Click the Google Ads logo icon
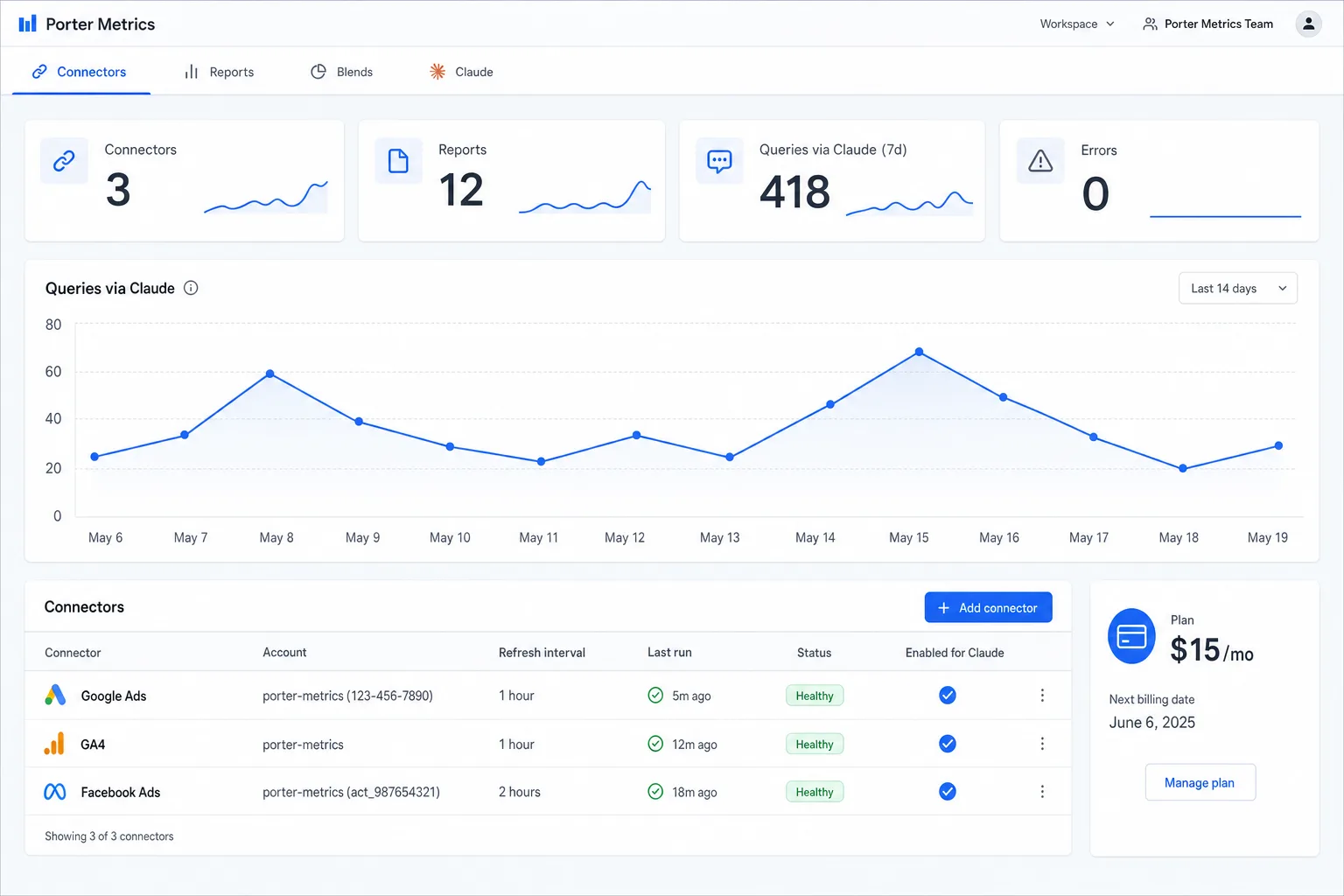 tap(55, 696)
